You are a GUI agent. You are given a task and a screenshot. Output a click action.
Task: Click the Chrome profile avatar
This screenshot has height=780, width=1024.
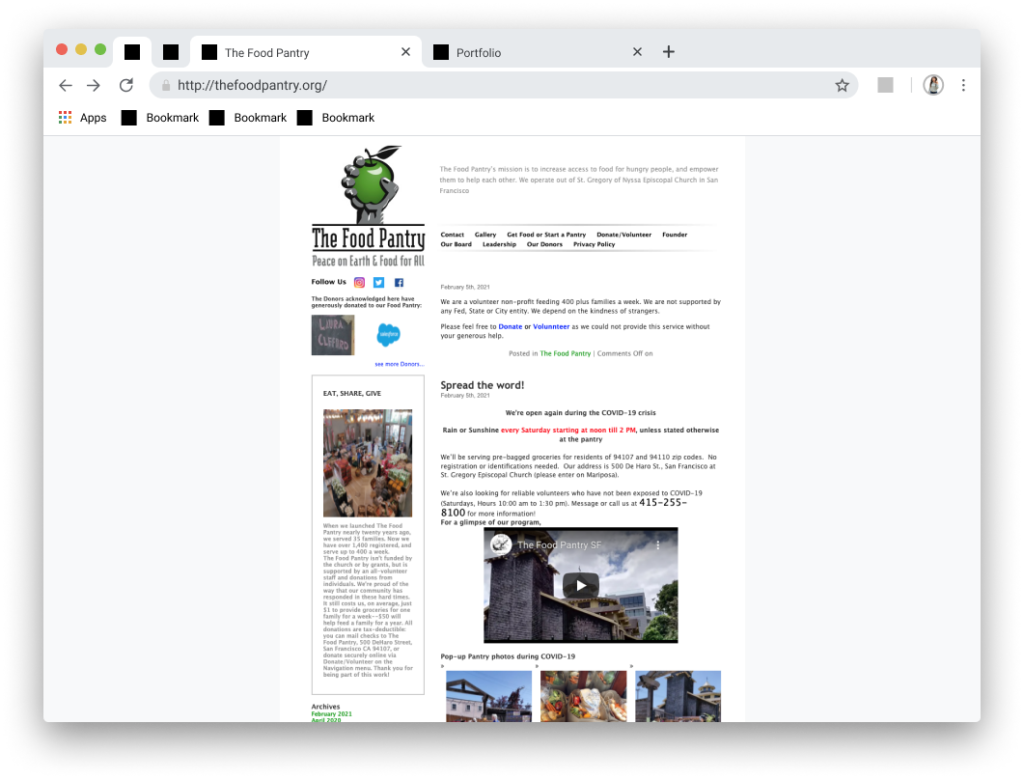click(x=933, y=86)
